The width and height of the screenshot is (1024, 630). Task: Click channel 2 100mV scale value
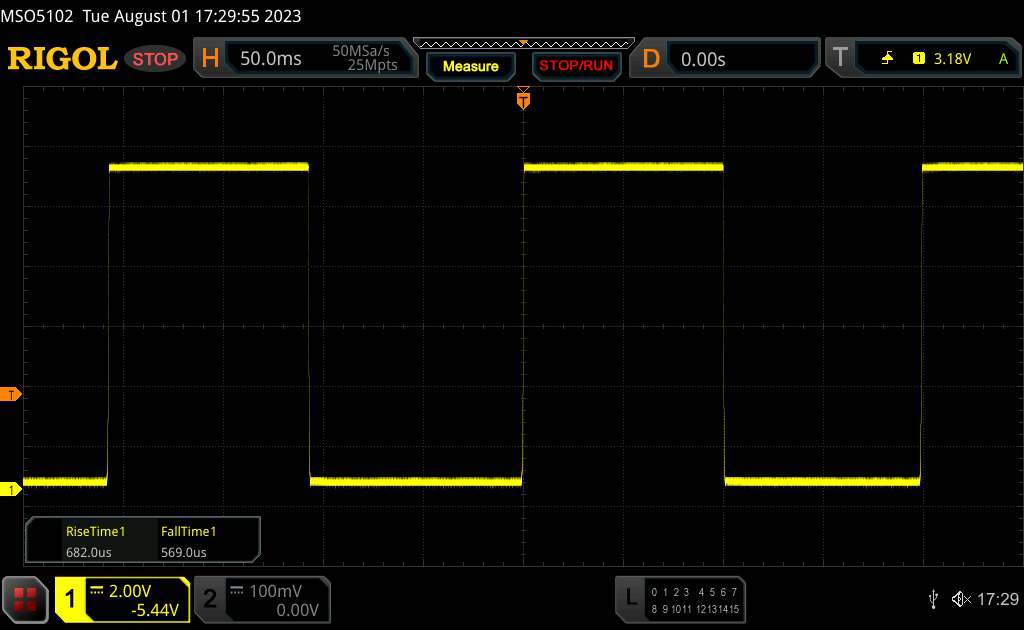[276, 591]
